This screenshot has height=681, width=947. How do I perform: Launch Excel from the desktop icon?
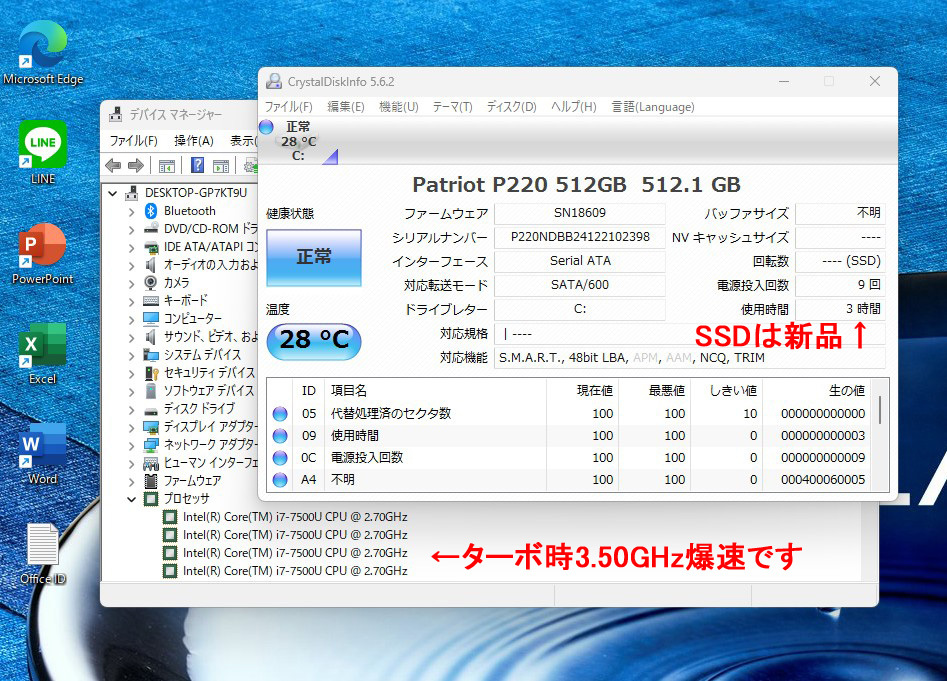point(42,353)
